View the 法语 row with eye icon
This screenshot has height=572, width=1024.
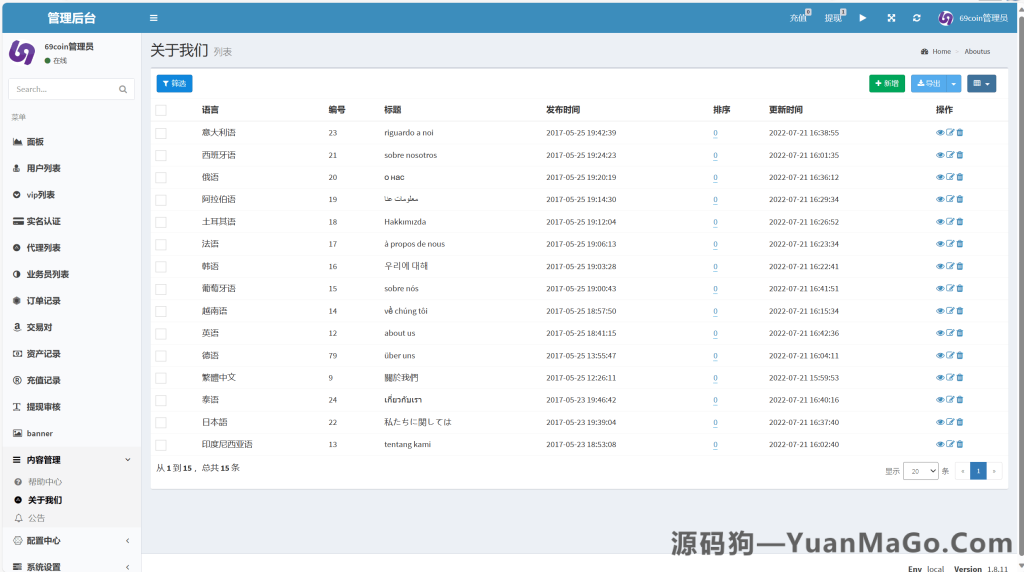pyautogui.click(x=940, y=244)
